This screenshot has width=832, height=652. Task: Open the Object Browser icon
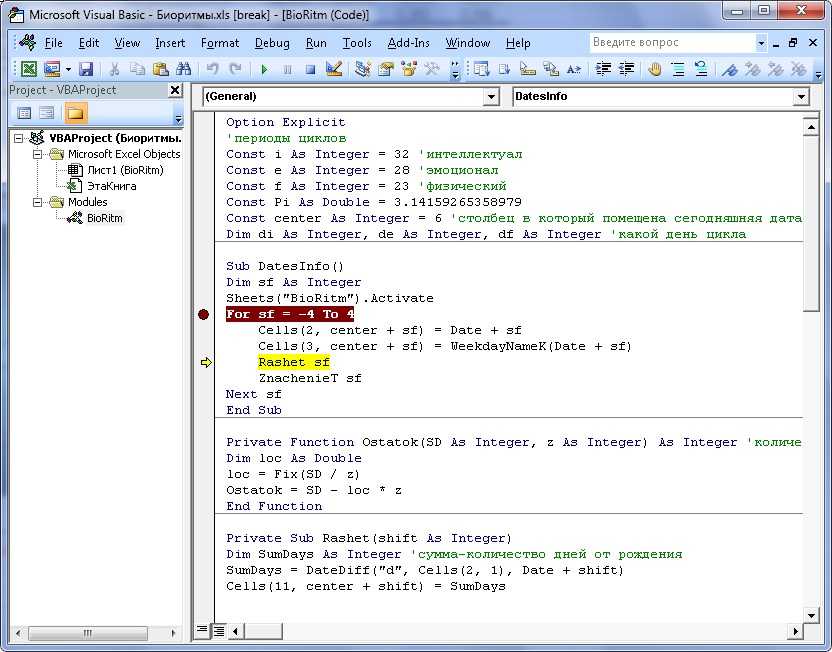tap(409, 69)
